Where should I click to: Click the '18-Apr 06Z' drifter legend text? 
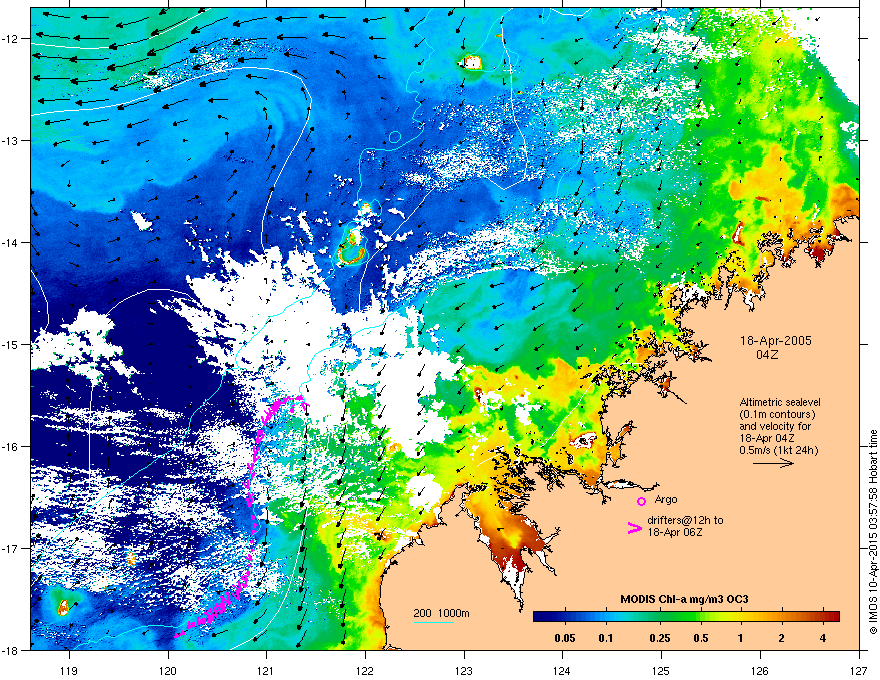click(673, 532)
